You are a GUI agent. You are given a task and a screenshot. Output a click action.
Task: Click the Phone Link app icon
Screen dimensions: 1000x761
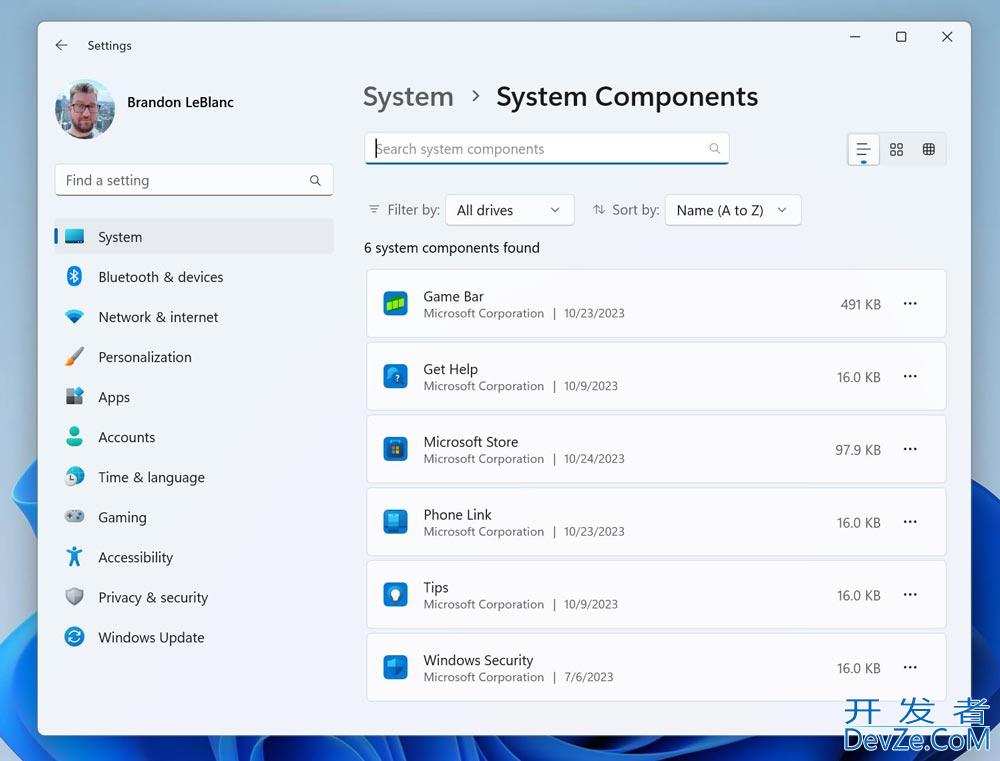click(395, 522)
